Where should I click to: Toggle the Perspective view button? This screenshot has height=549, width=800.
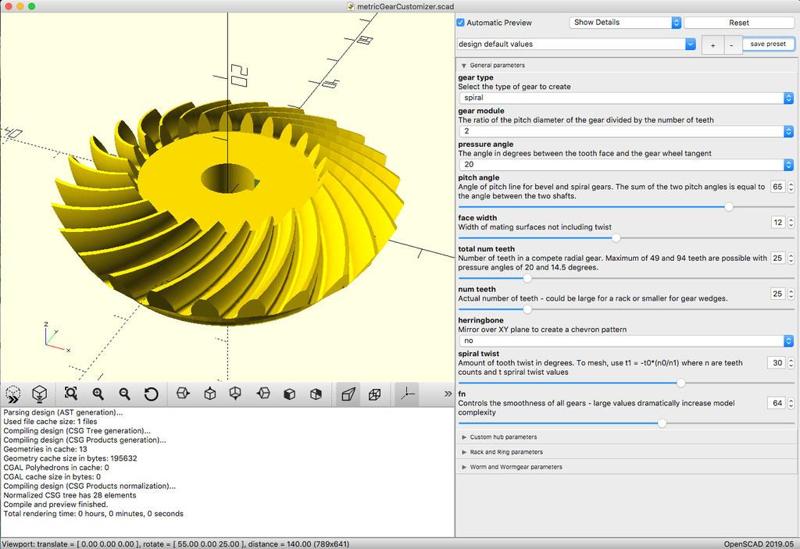[x=347, y=394]
